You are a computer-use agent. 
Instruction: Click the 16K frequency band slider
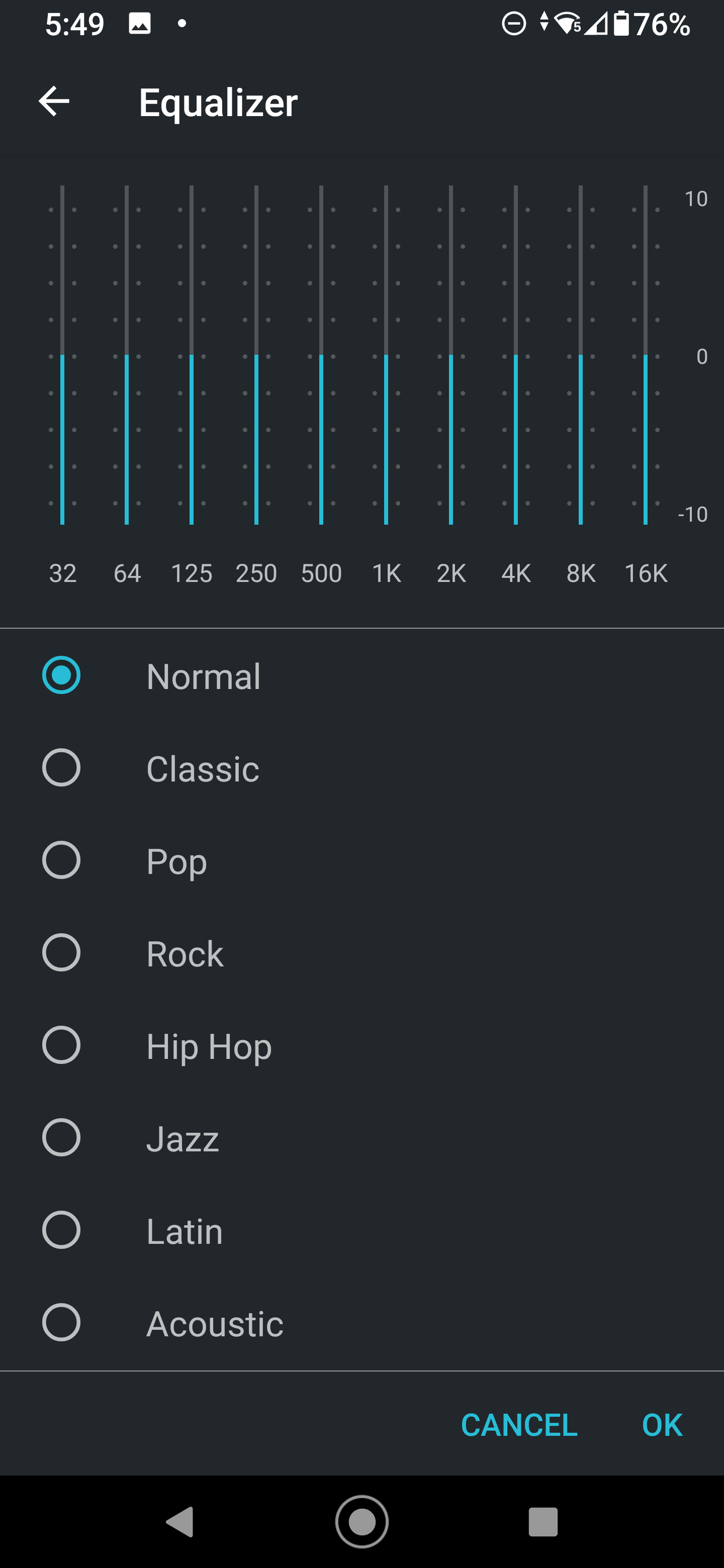646,355
